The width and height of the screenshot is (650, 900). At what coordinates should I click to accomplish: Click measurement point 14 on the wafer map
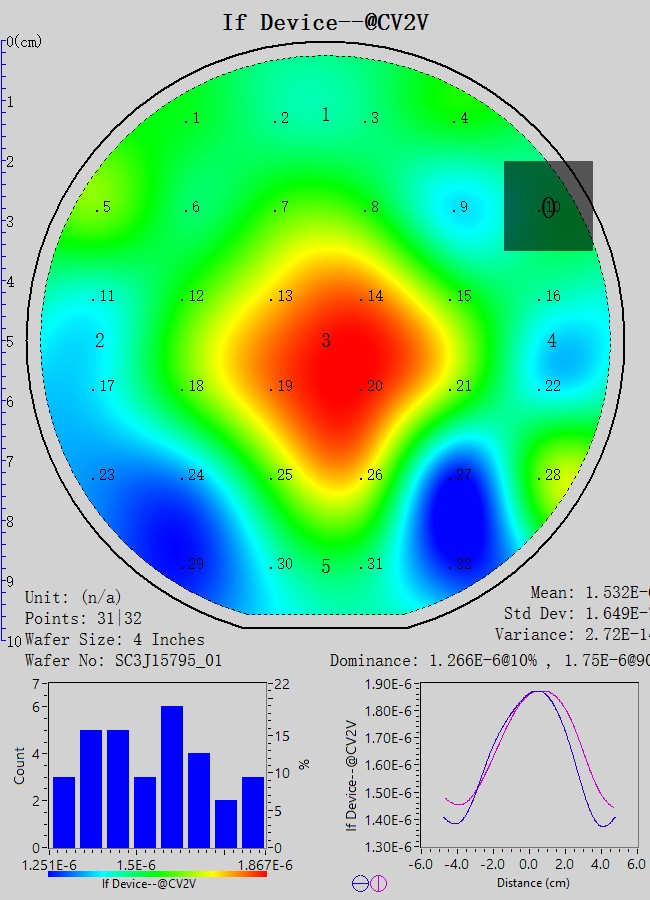371,297
